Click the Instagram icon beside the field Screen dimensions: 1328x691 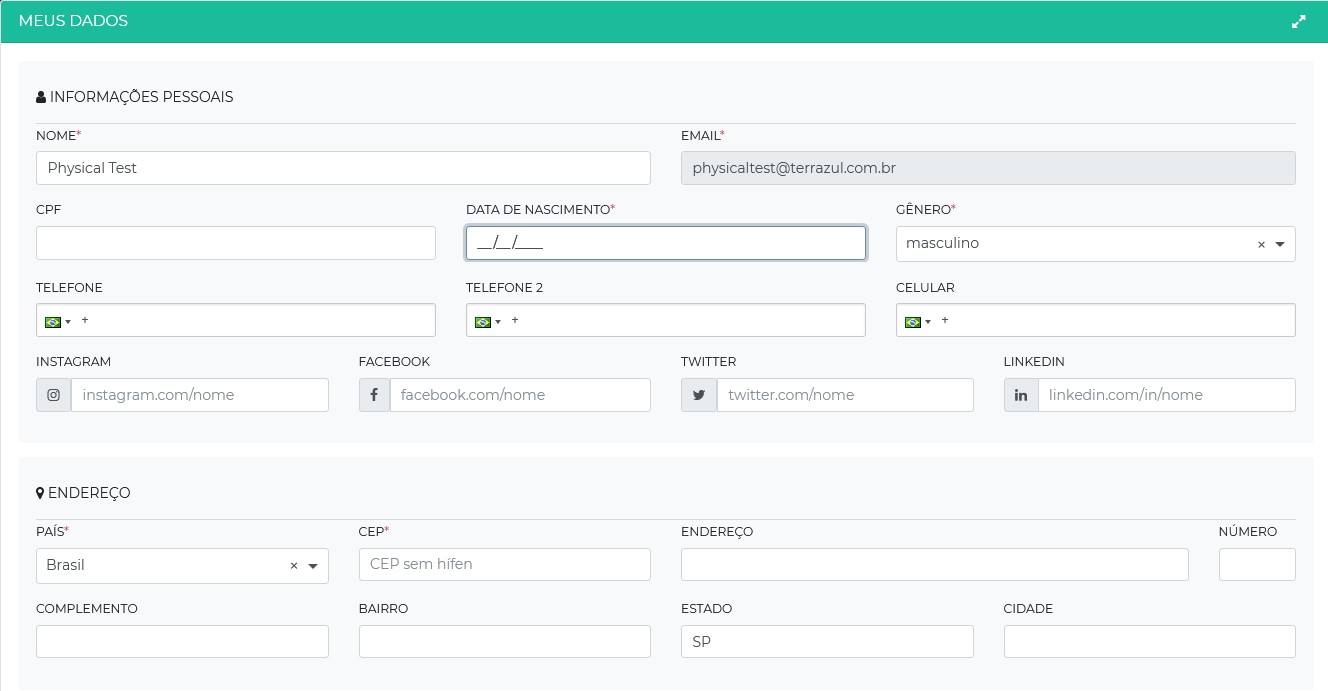[x=54, y=395]
